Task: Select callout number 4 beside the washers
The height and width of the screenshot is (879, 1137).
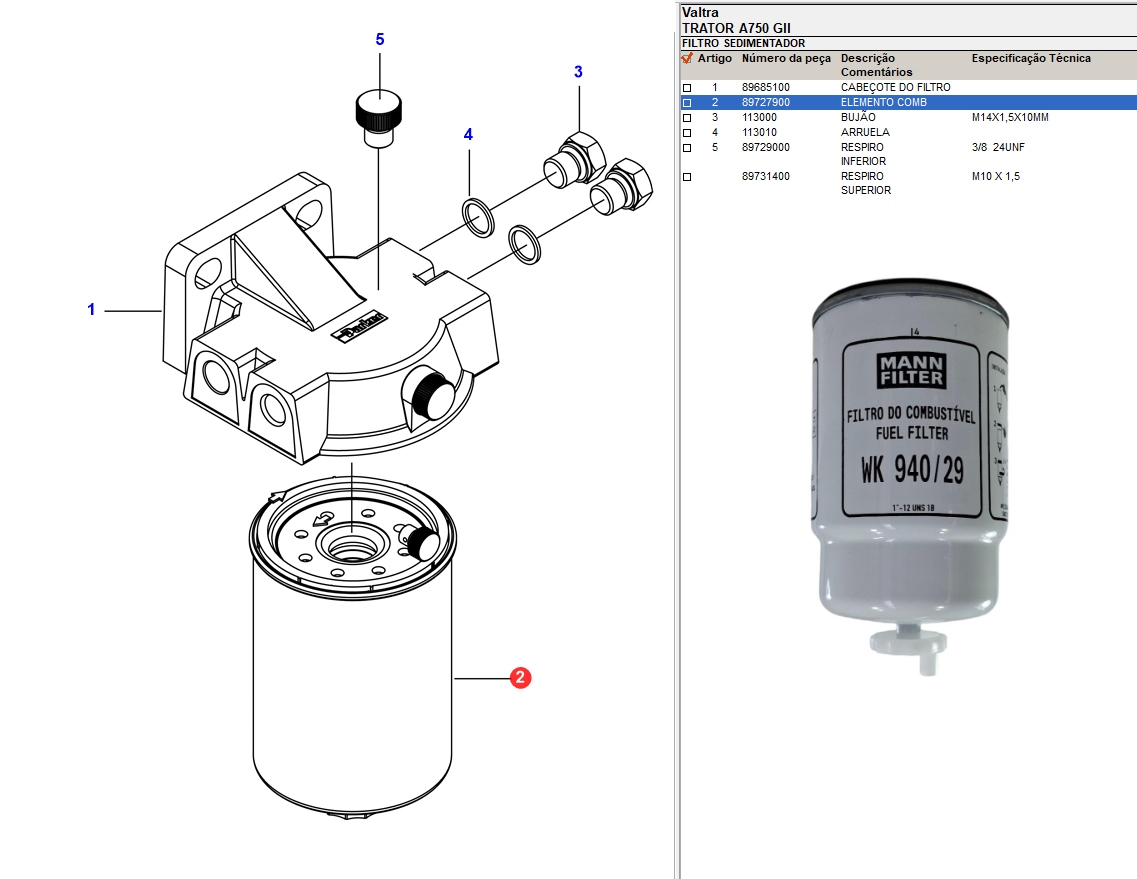Action: [x=467, y=134]
